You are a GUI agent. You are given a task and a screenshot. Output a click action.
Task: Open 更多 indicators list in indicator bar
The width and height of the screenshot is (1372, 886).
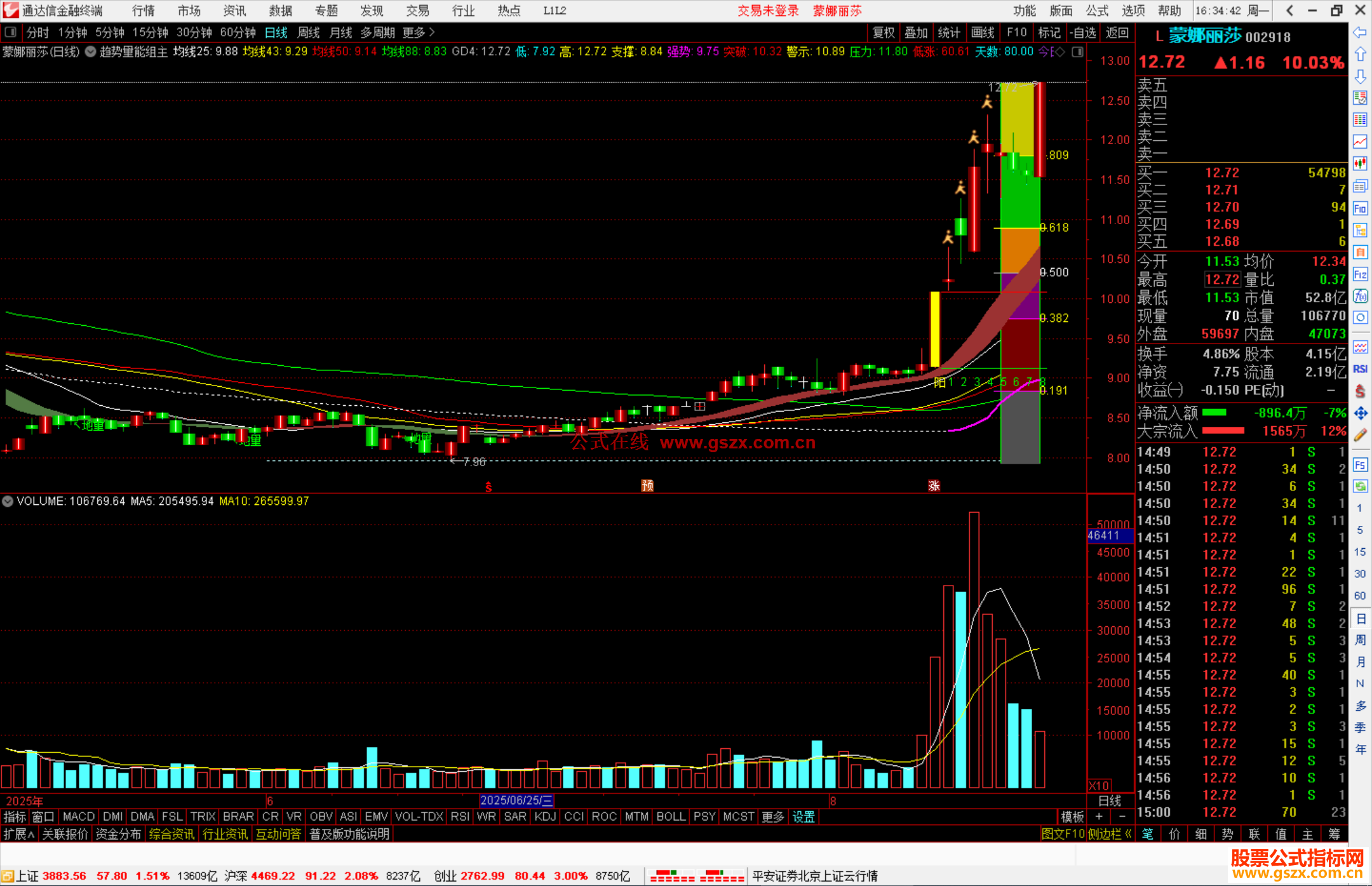pos(773,817)
